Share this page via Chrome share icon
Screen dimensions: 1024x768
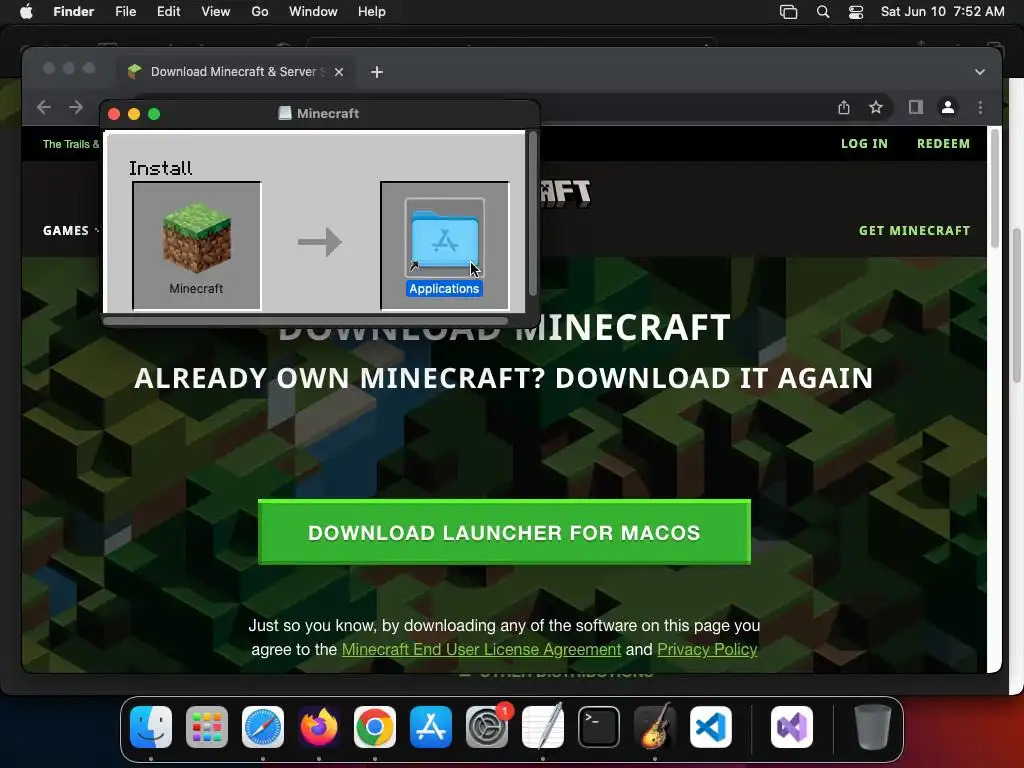click(x=844, y=107)
